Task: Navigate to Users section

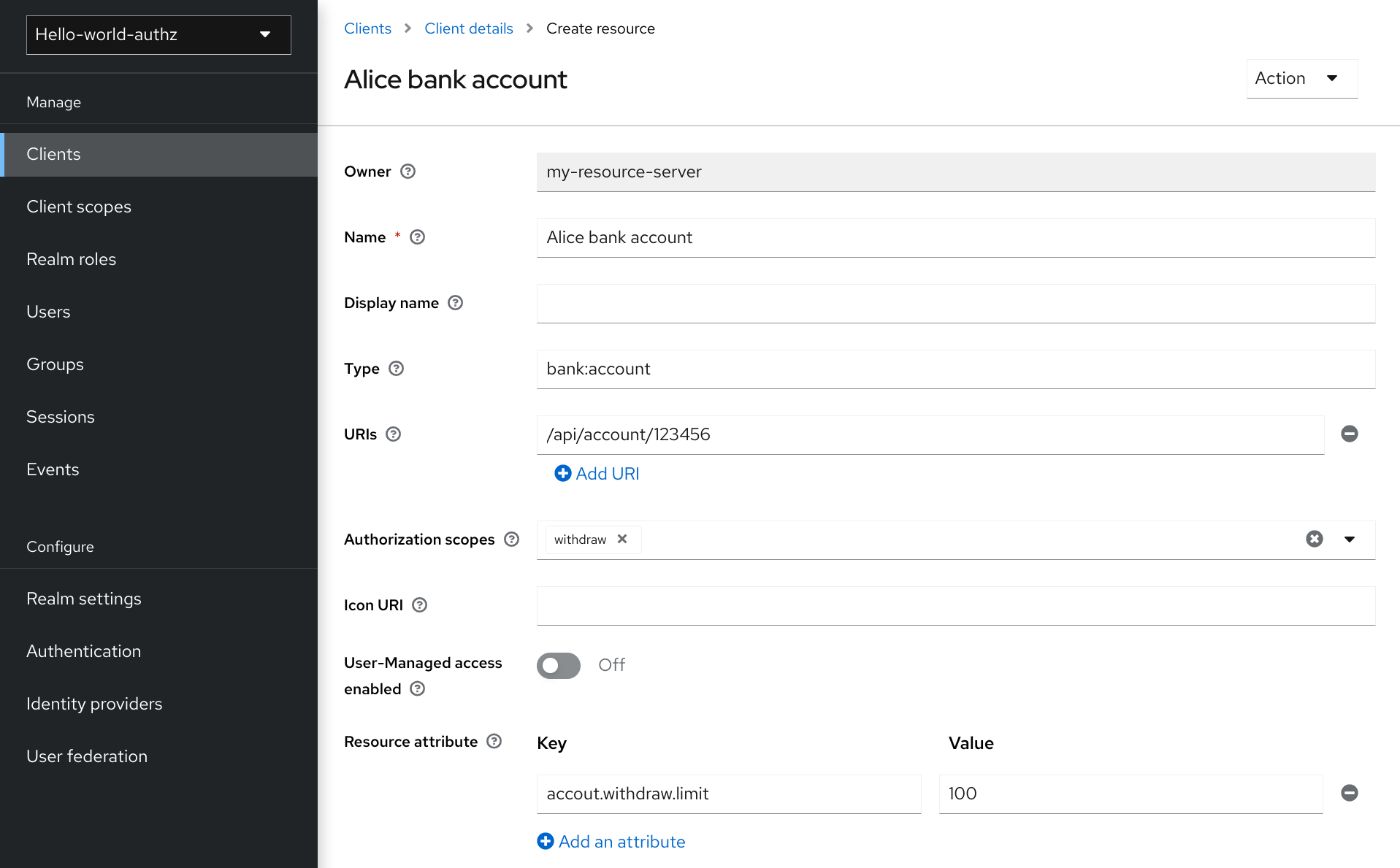Action: (x=48, y=312)
